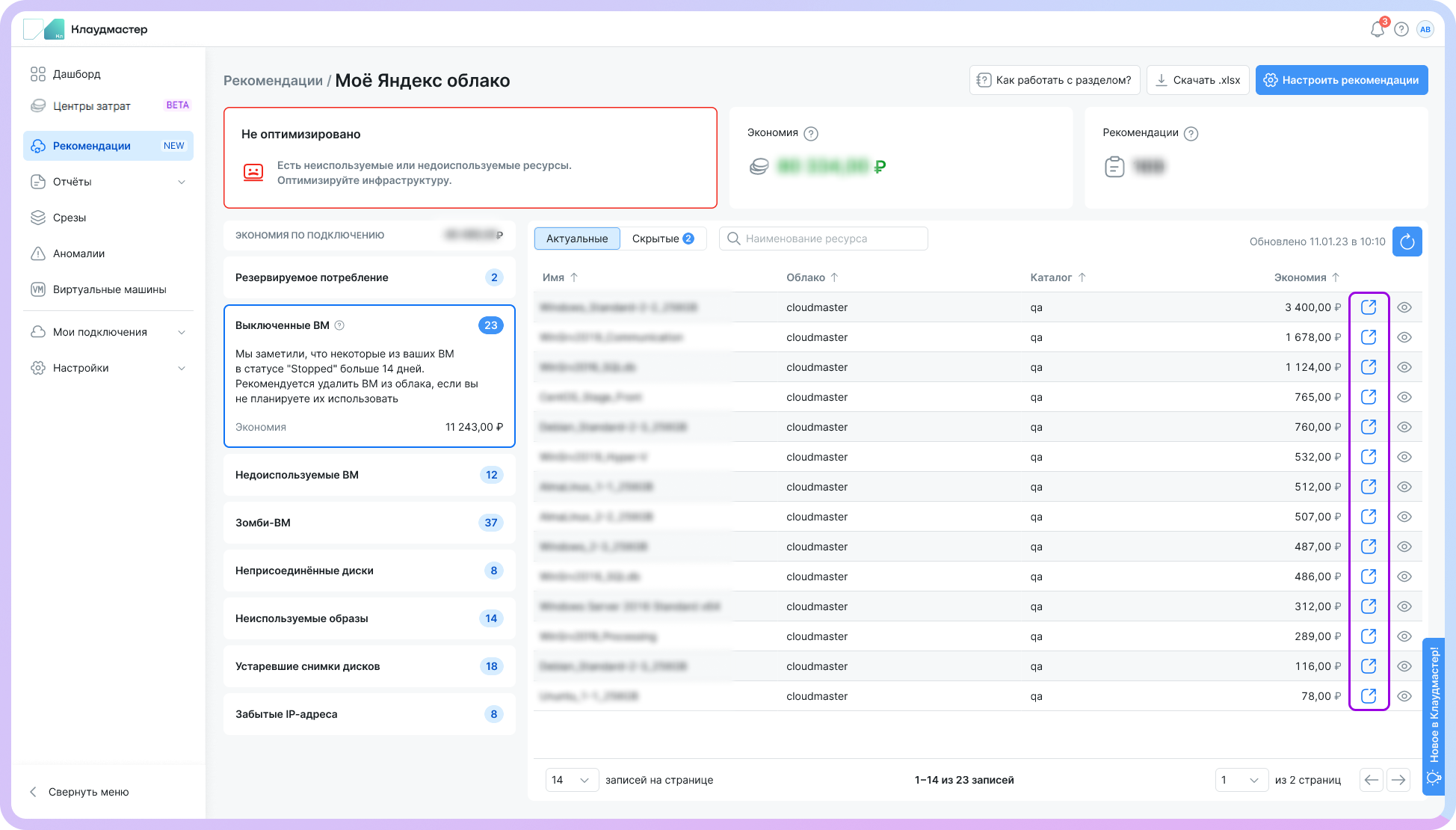The image size is (1456, 830).
Task: Open Виртуальные машины in sidebar
Action: click(109, 289)
